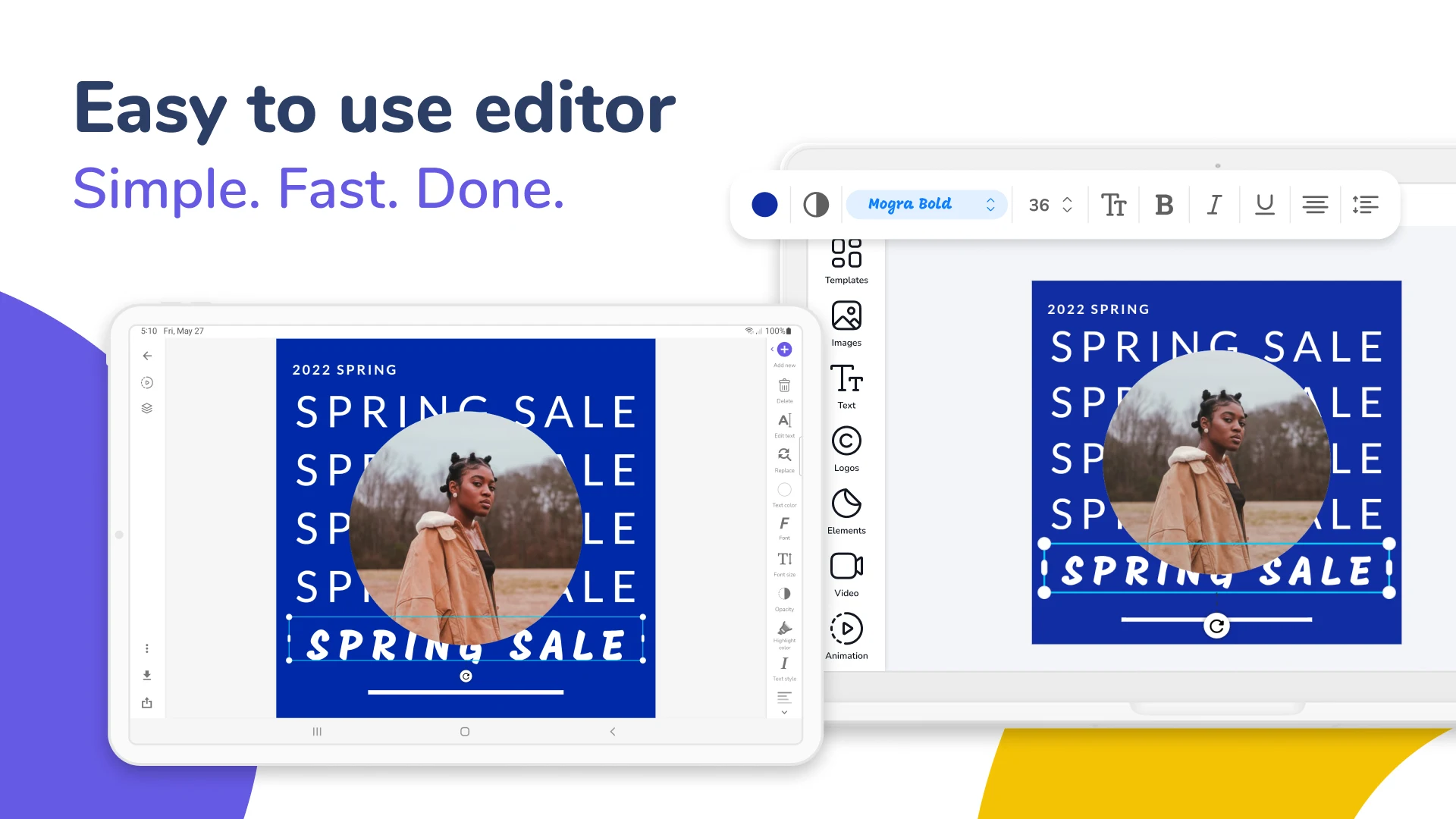Open text alignment options
The width and height of the screenshot is (1456, 819).
(1315, 205)
